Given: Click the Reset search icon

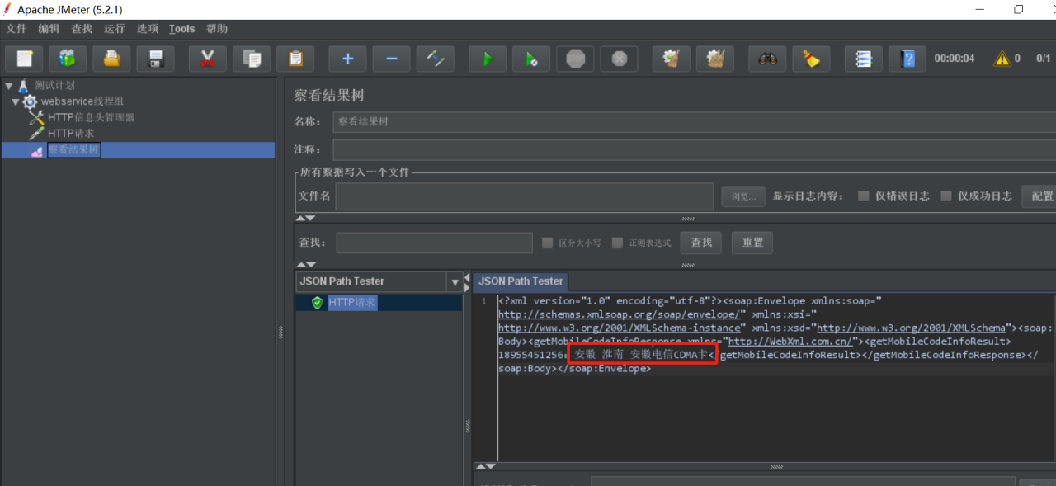Looking at the screenshot, I should point(812,59).
